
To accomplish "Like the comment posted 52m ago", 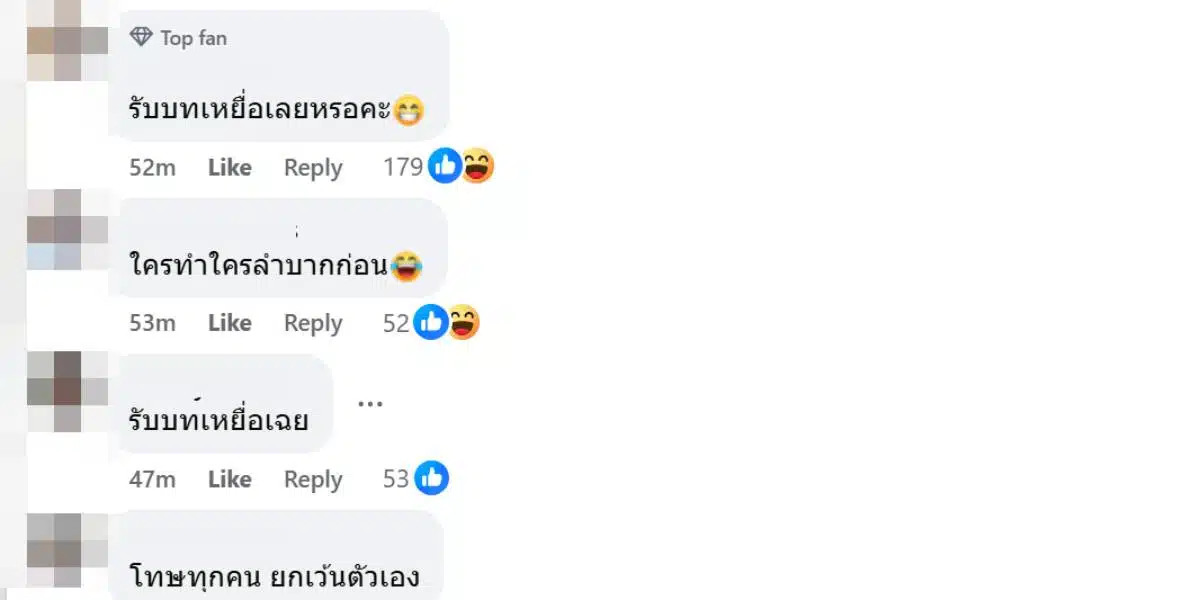I will (229, 167).
